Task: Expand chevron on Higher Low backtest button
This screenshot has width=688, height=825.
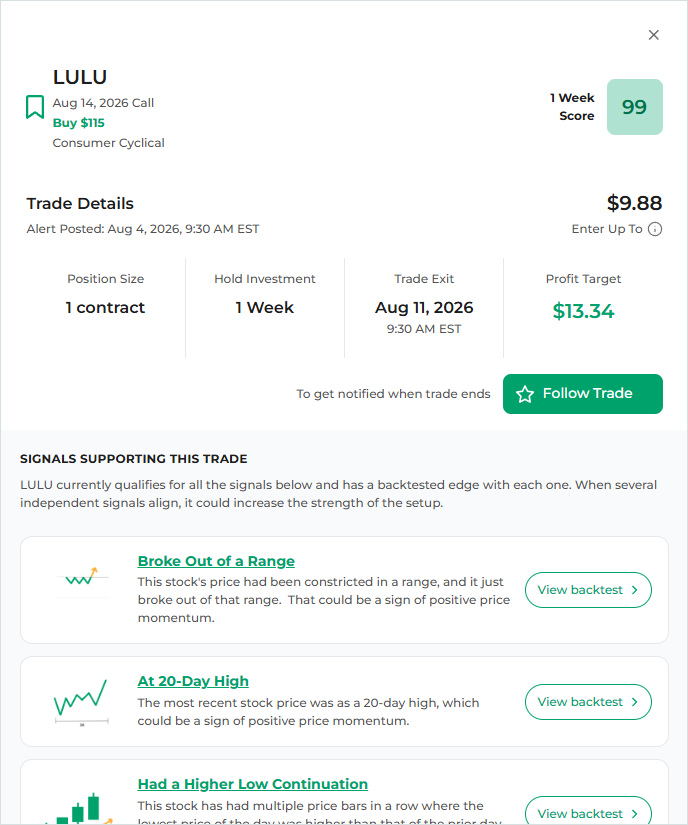Action: pos(634,814)
